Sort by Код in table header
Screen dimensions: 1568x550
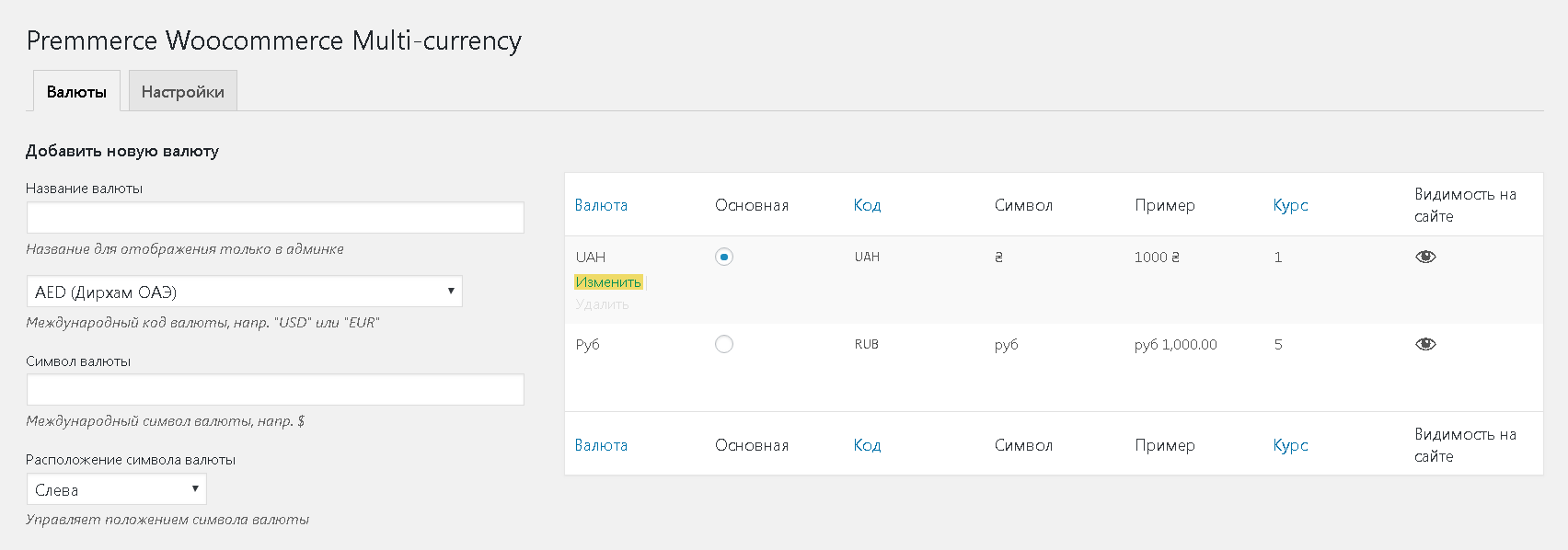tap(867, 205)
